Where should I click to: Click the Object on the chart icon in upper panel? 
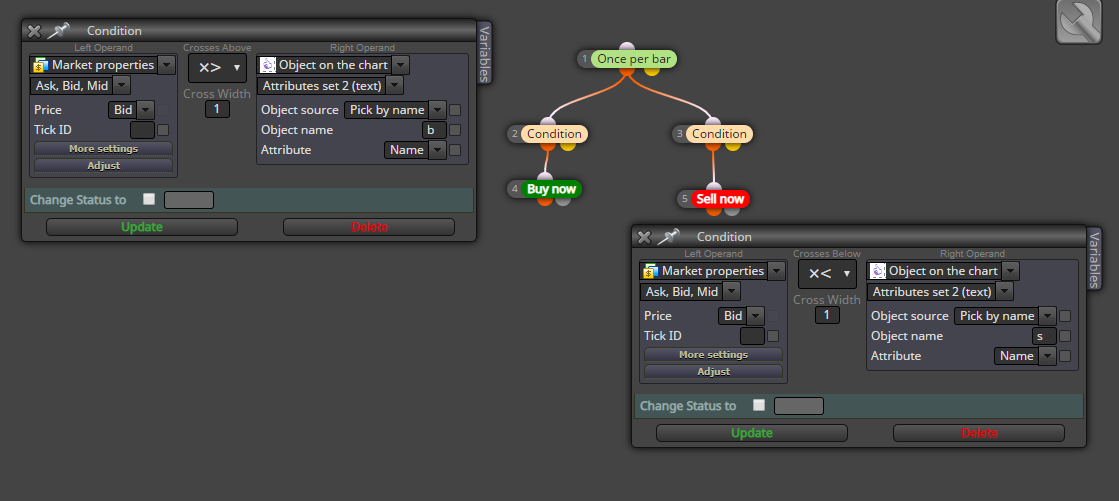pos(268,65)
